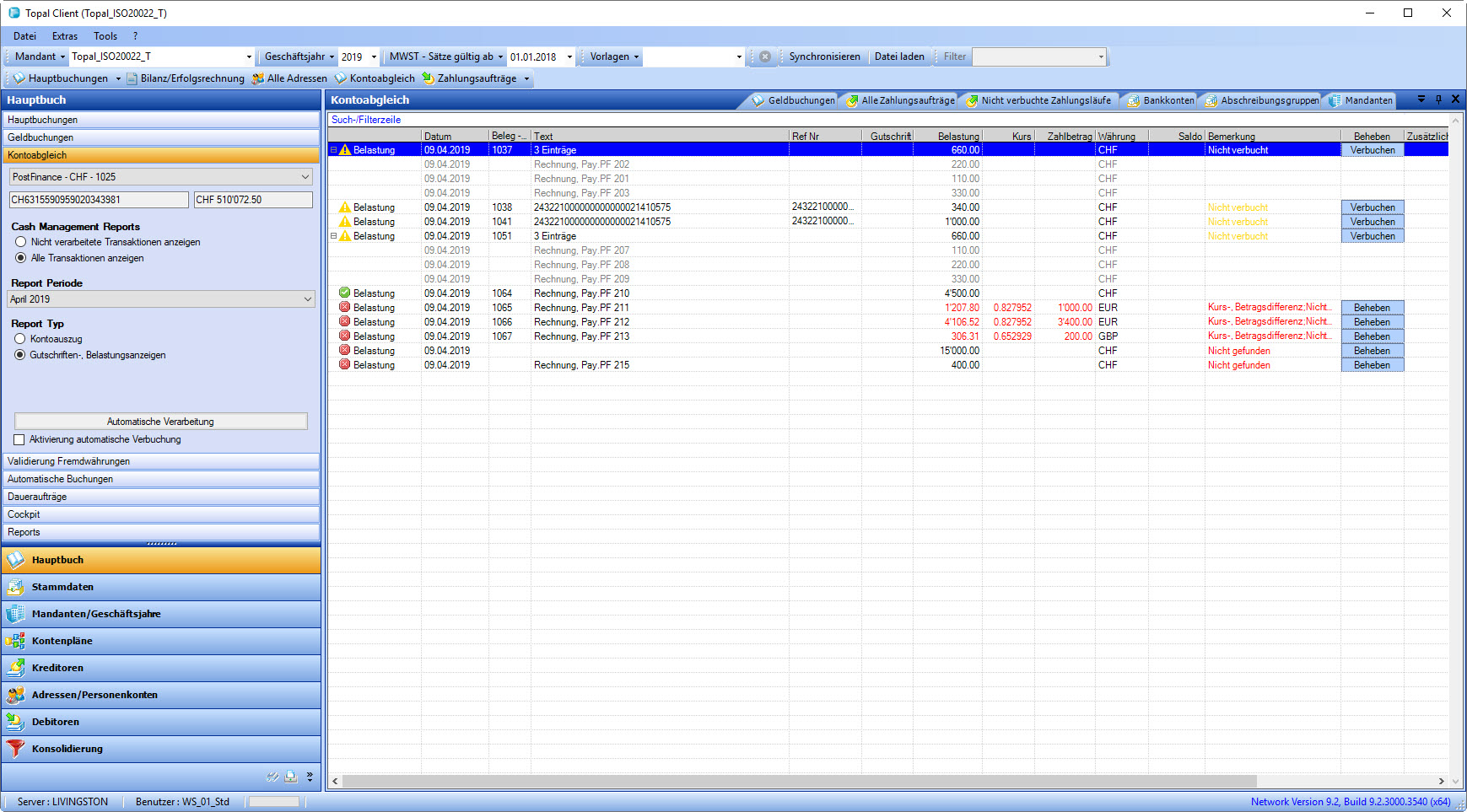The height and width of the screenshot is (812, 1467).
Task: Click the Zahlungsaufträge toolbar icon
Action: point(429,78)
